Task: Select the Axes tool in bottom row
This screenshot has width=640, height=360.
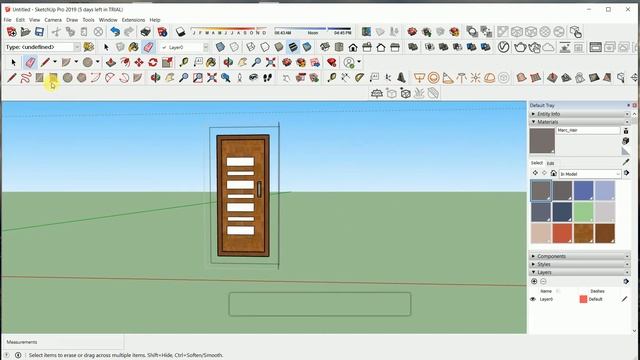Action: coord(387,78)
